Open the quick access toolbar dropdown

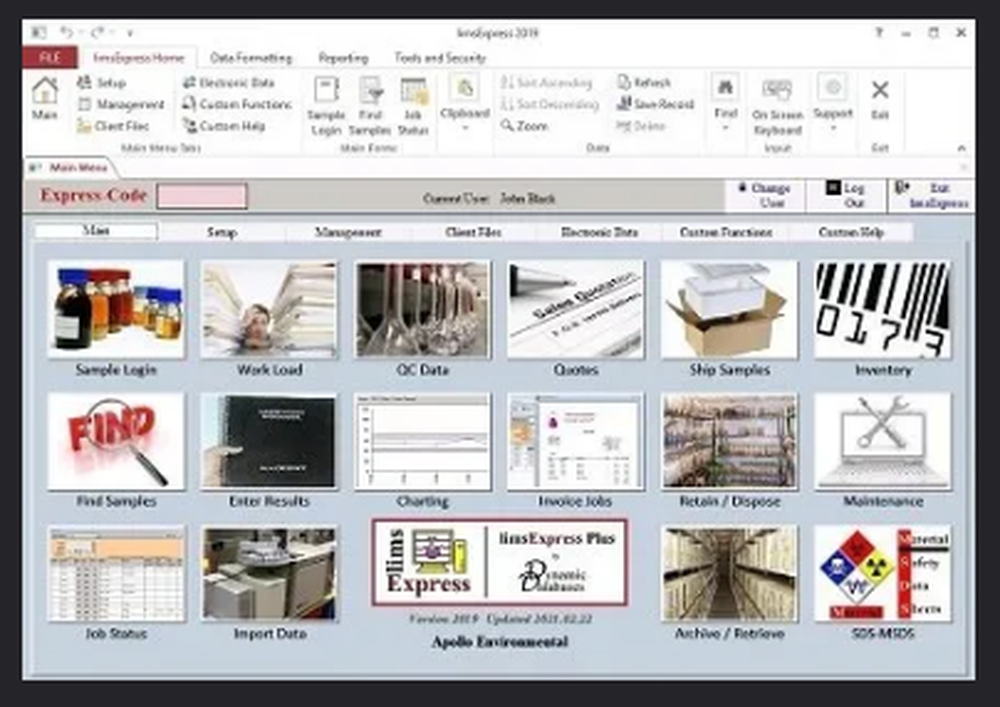pos(130,33)
